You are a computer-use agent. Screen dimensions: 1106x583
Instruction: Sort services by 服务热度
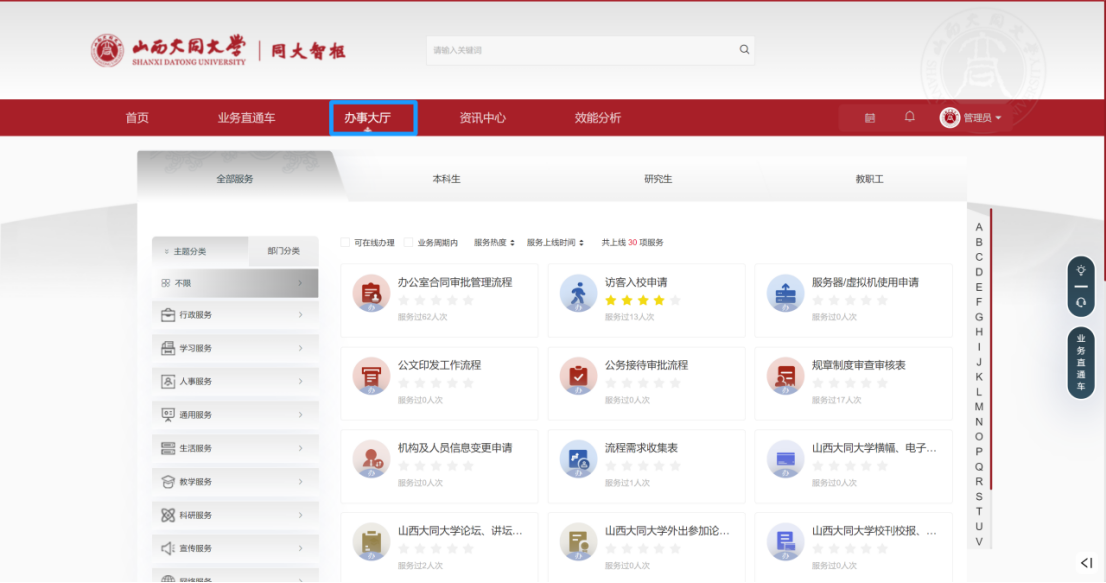point(494,242)
